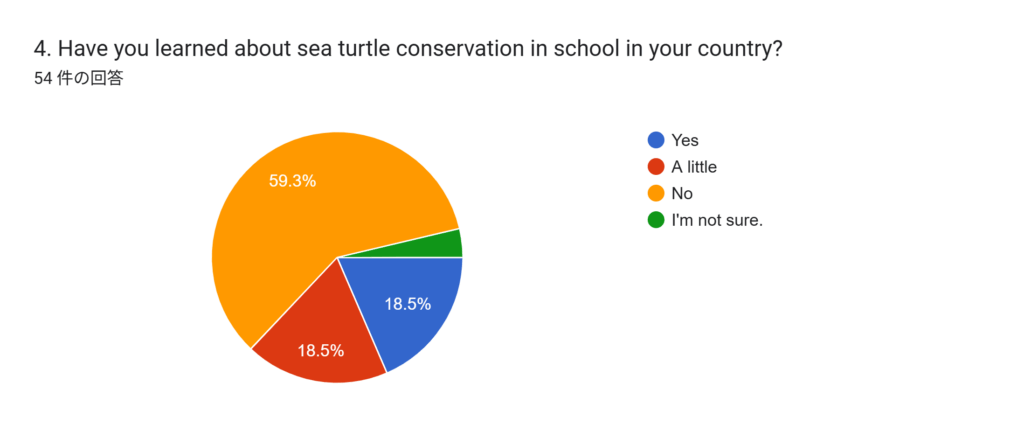
Task: Click the blue Yes legend dot
Action: pos(656,140)
